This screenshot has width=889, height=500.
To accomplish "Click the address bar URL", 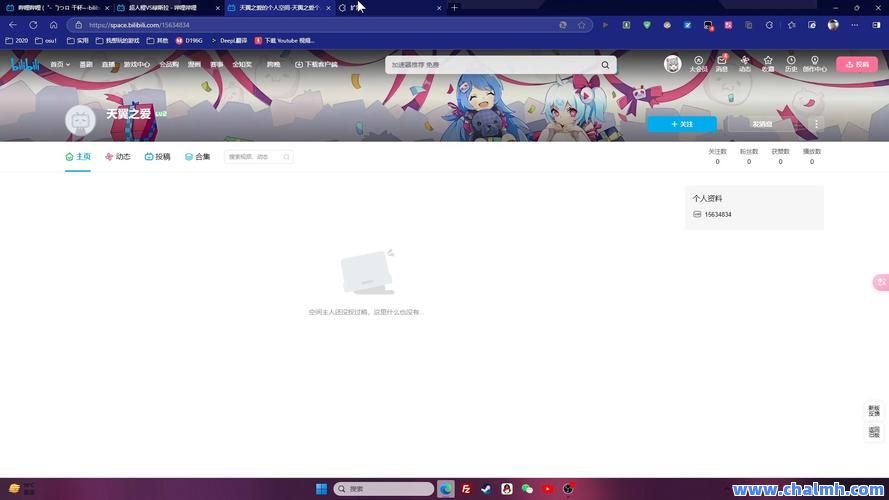I will (139, 25).
